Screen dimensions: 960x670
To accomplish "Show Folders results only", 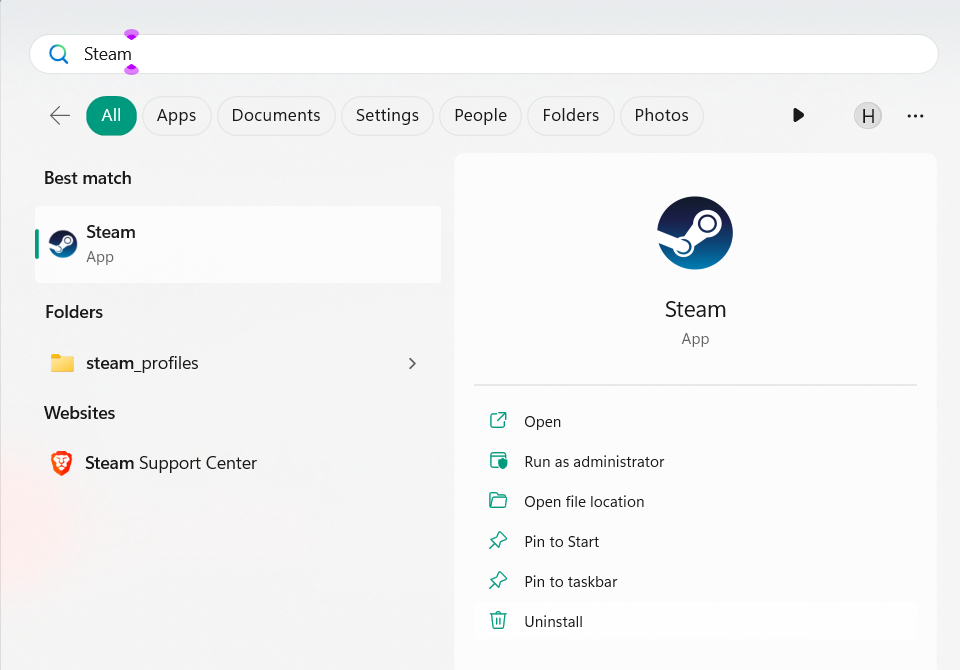I will 570,116.
